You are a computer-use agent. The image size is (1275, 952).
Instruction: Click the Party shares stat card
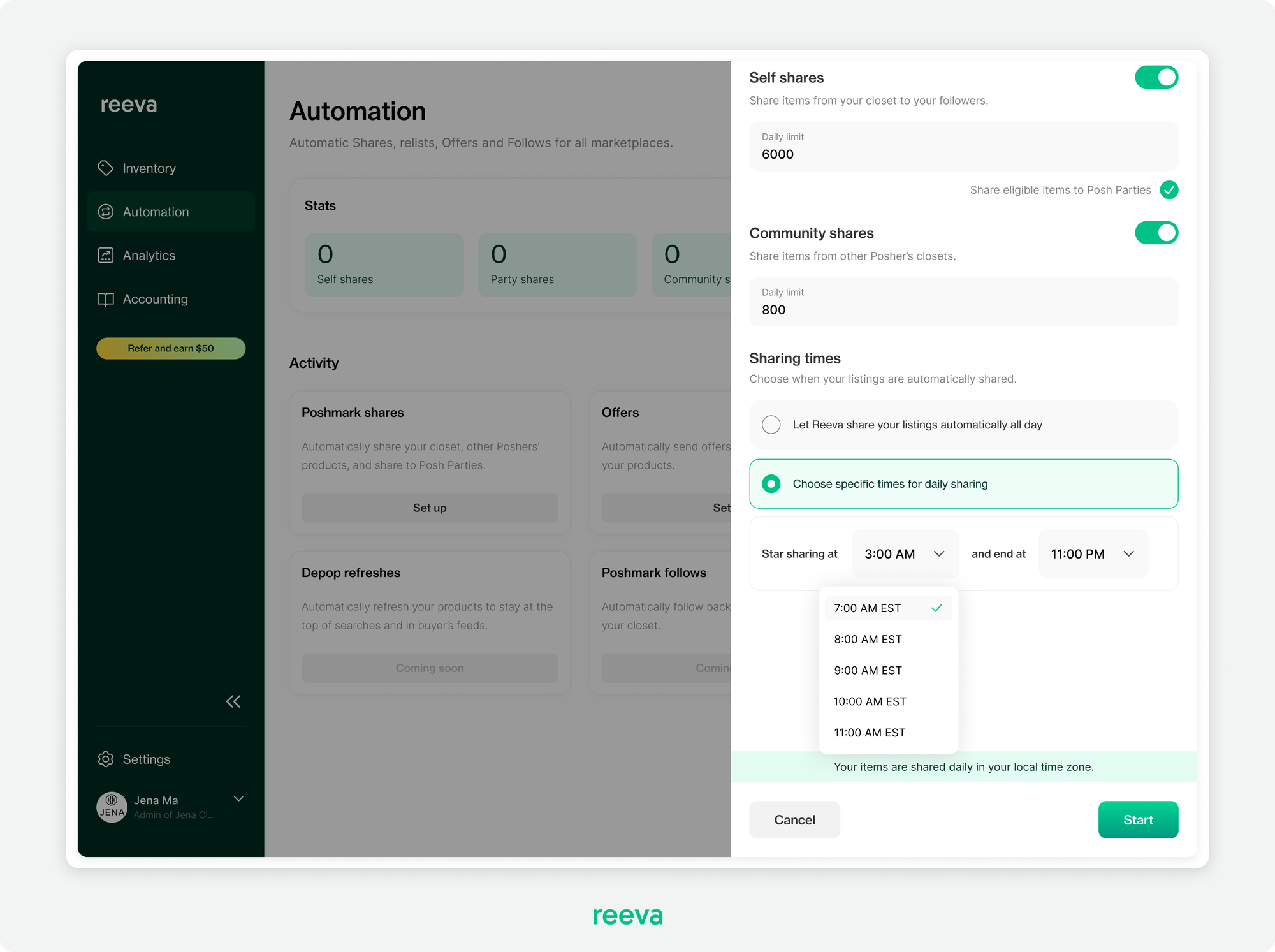558,265
